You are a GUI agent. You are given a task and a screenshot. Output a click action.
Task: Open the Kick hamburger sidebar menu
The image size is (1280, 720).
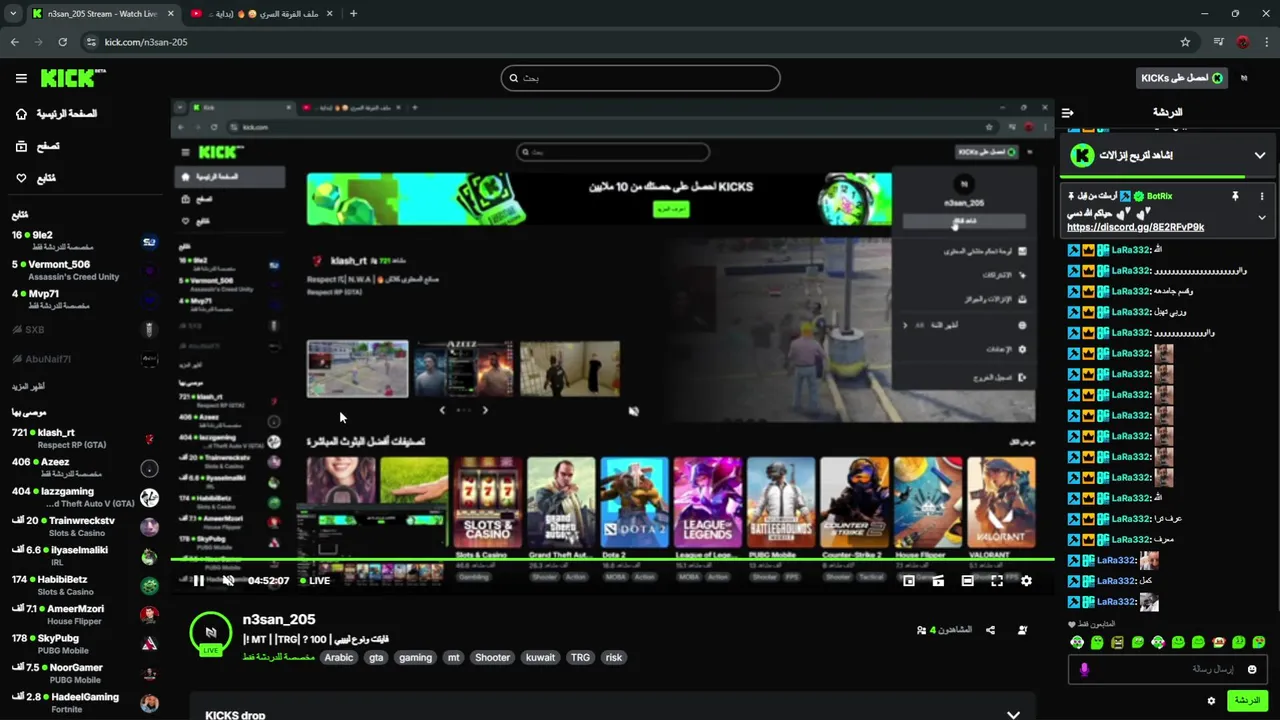(21, 78)
